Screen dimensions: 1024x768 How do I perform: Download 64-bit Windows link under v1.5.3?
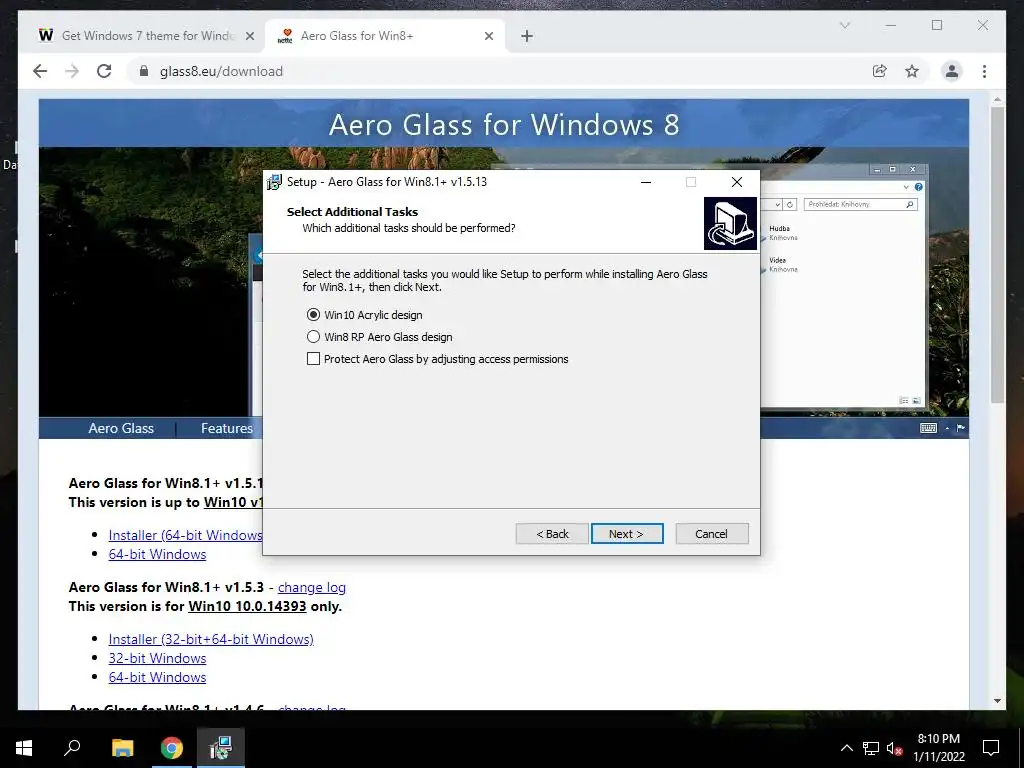(157, 677)
